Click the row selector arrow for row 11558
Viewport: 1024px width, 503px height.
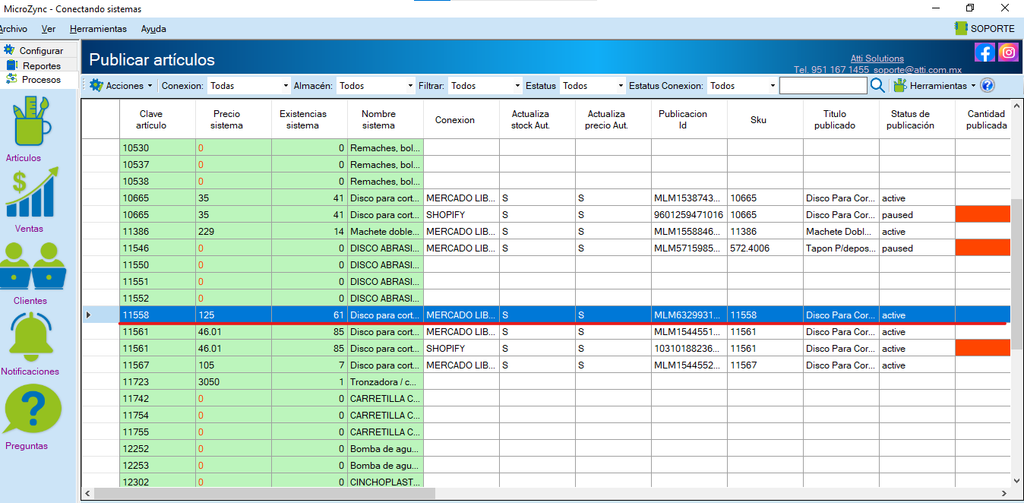89,315
